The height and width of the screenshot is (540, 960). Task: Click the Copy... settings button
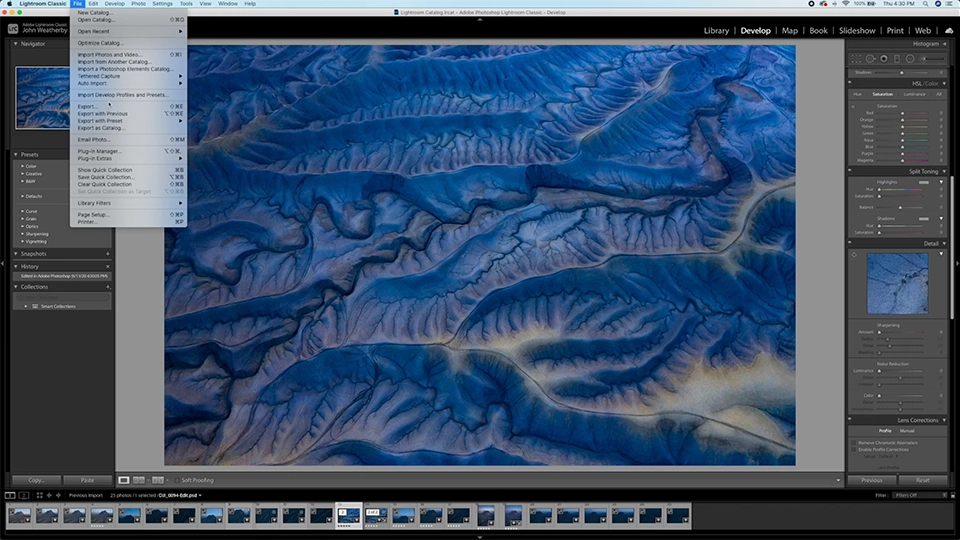[37, 480]
